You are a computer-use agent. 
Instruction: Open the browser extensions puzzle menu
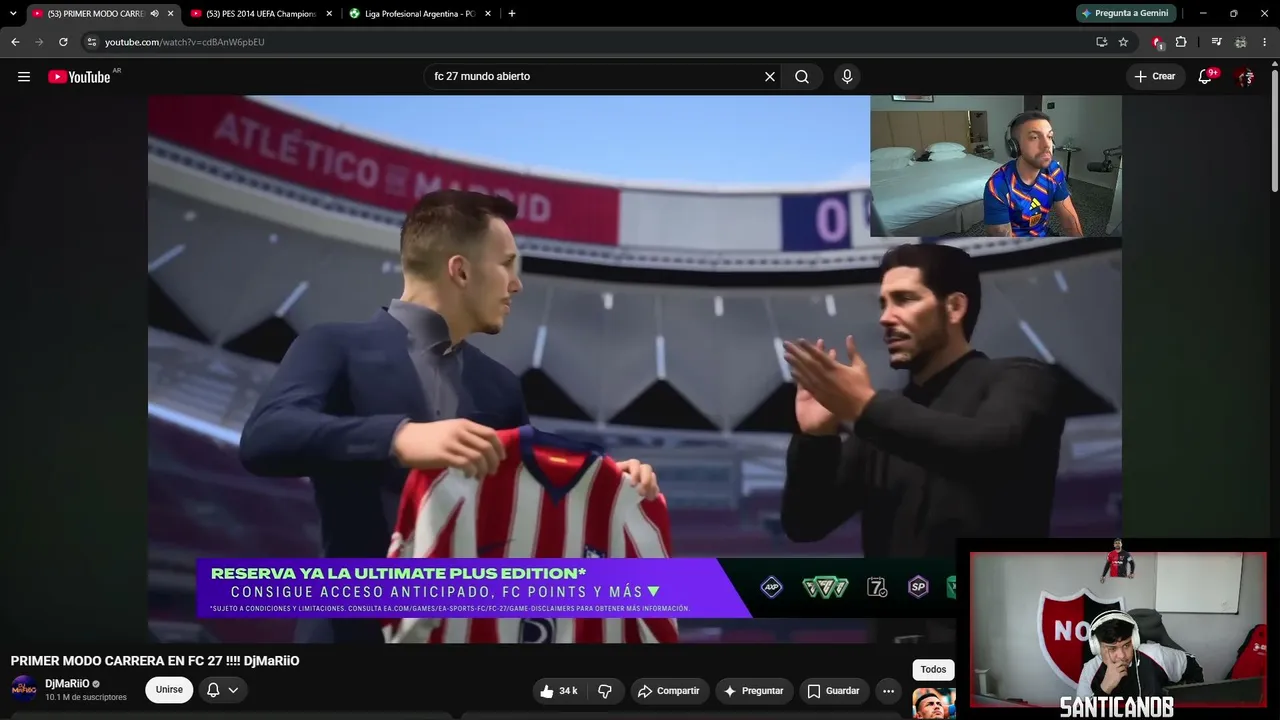[1181, 42]
